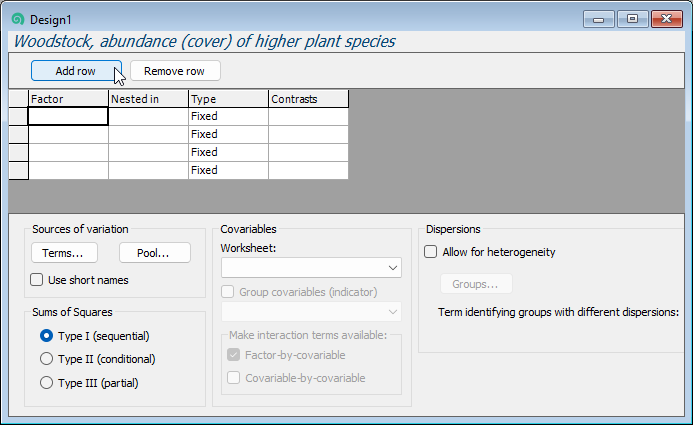Screen dimensions: 693x425
Task: Click the Contrasts column header
Action: (308, 98)
